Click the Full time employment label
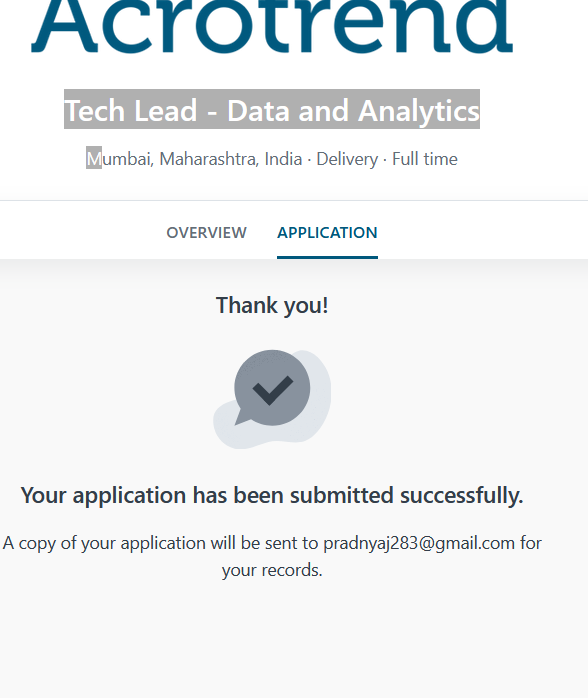This screenshot has width=588, height=698. [425, 159]
